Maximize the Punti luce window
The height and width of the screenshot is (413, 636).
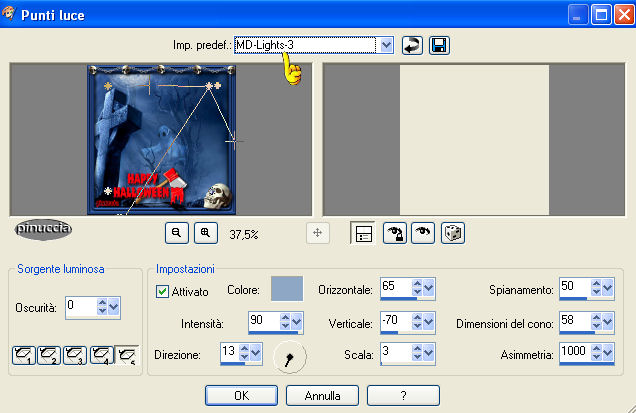(x=601, y=15)
